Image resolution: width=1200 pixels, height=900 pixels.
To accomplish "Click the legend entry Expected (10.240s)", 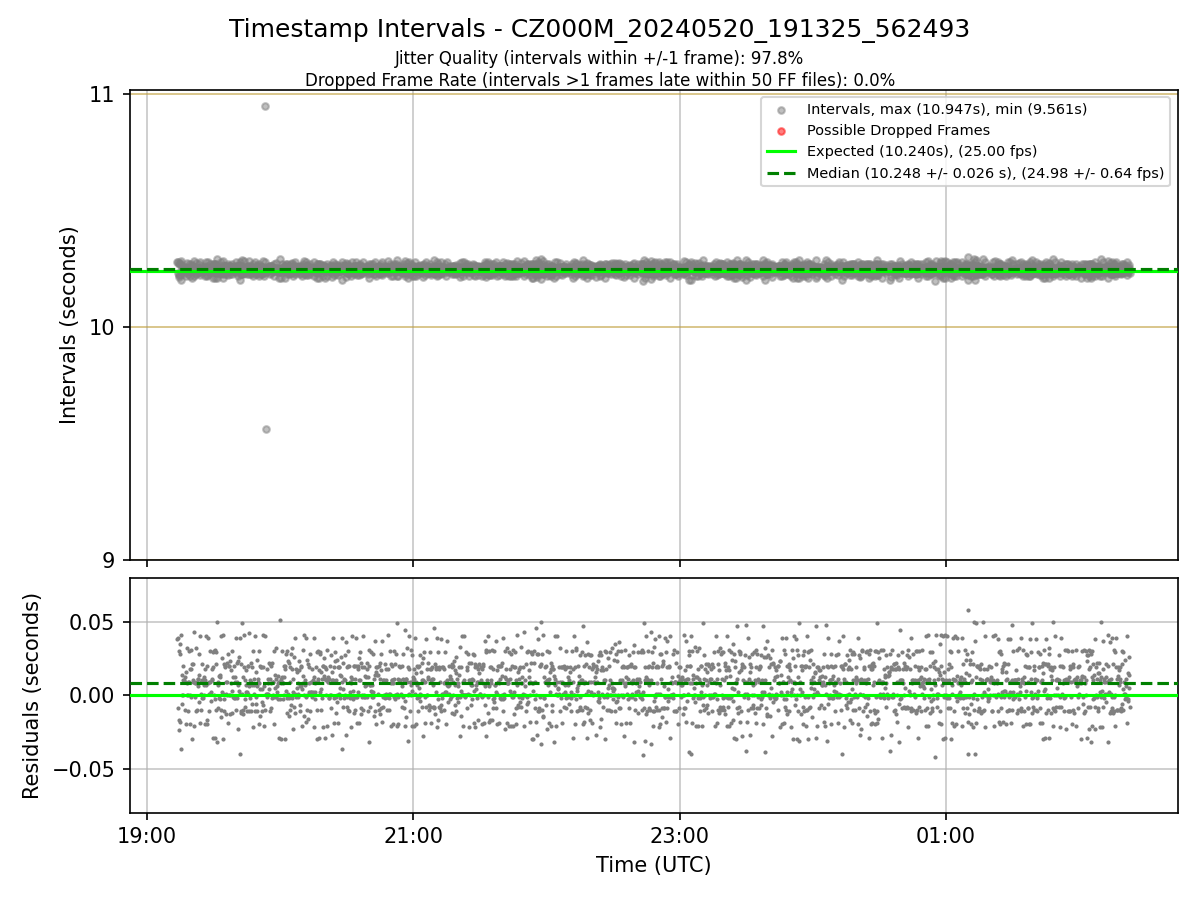I will 921,151.
